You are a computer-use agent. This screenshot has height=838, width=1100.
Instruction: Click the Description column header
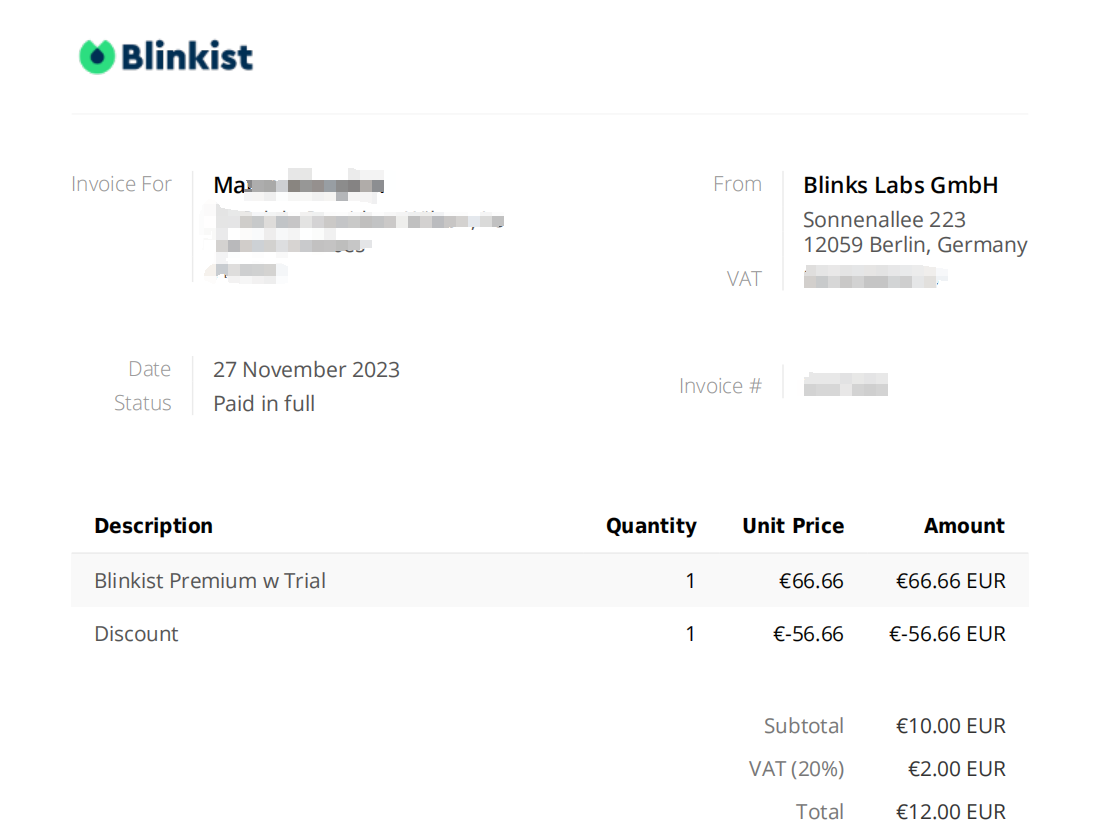tap(154, 526)
